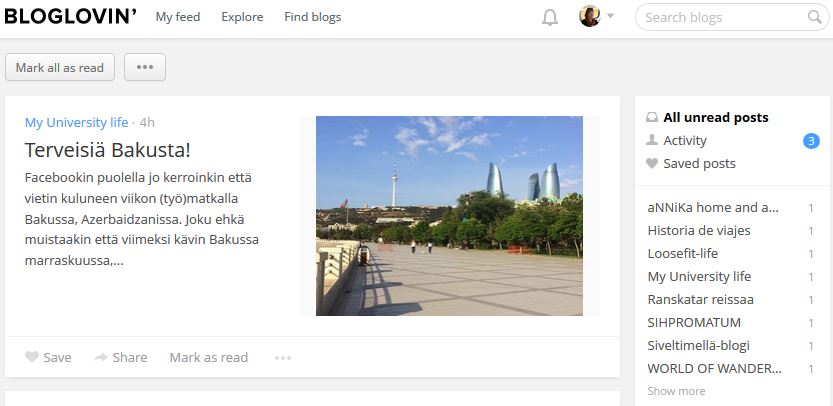Open the Find blogs menu item
The image size is (833, 406).
click(312, 17)
